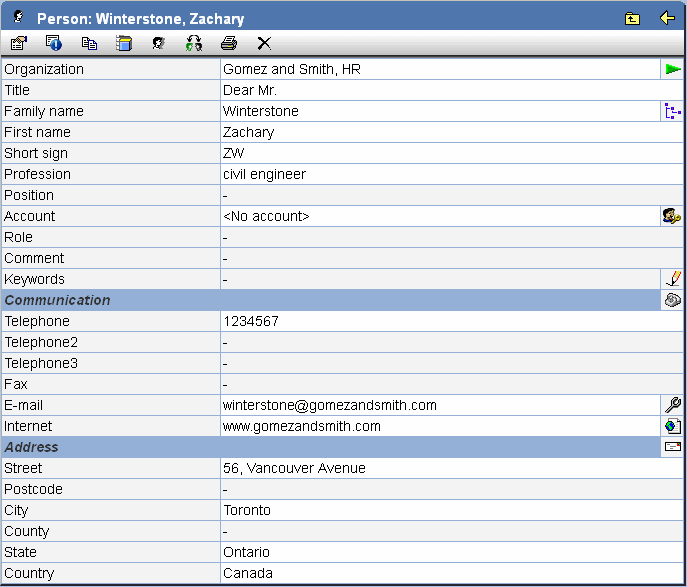Edit keywords with the pencil icon

pos(673,279)
